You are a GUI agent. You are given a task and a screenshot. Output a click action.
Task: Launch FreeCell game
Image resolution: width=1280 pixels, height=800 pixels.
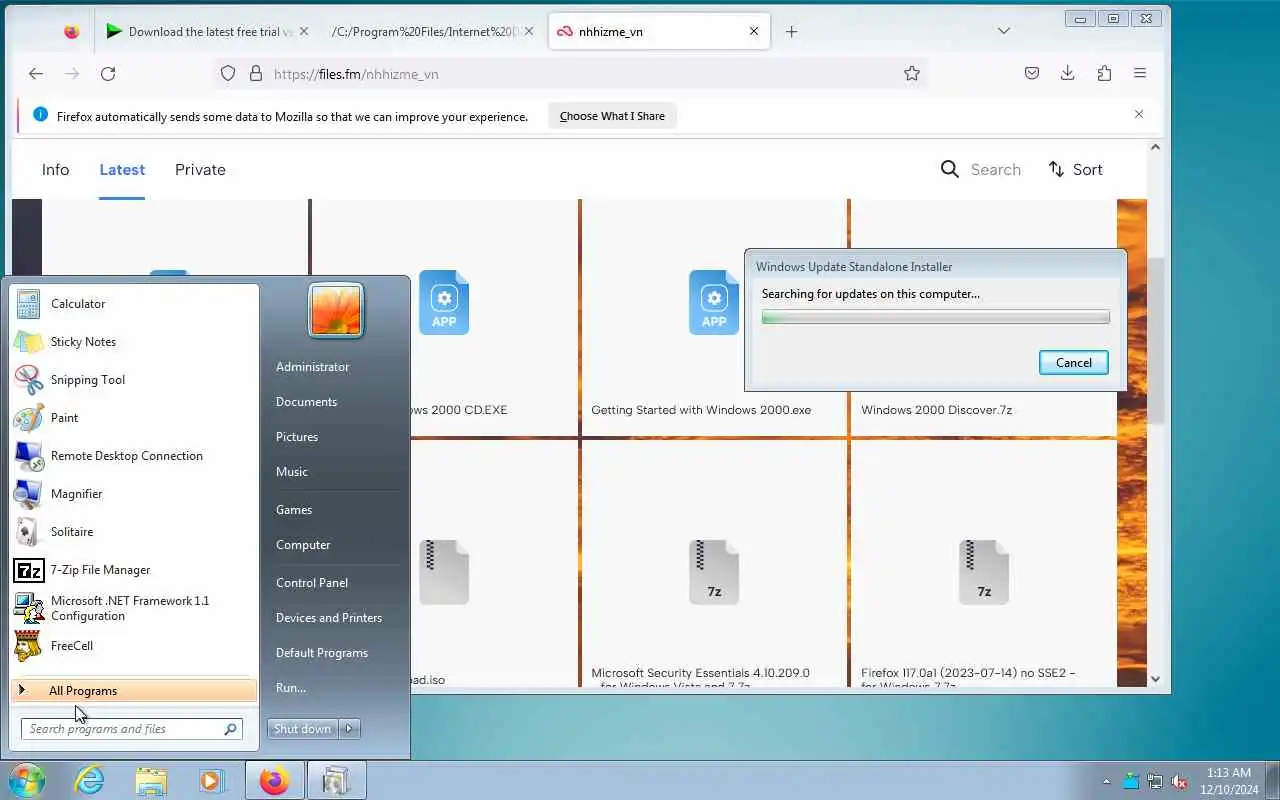coord(134,646)
